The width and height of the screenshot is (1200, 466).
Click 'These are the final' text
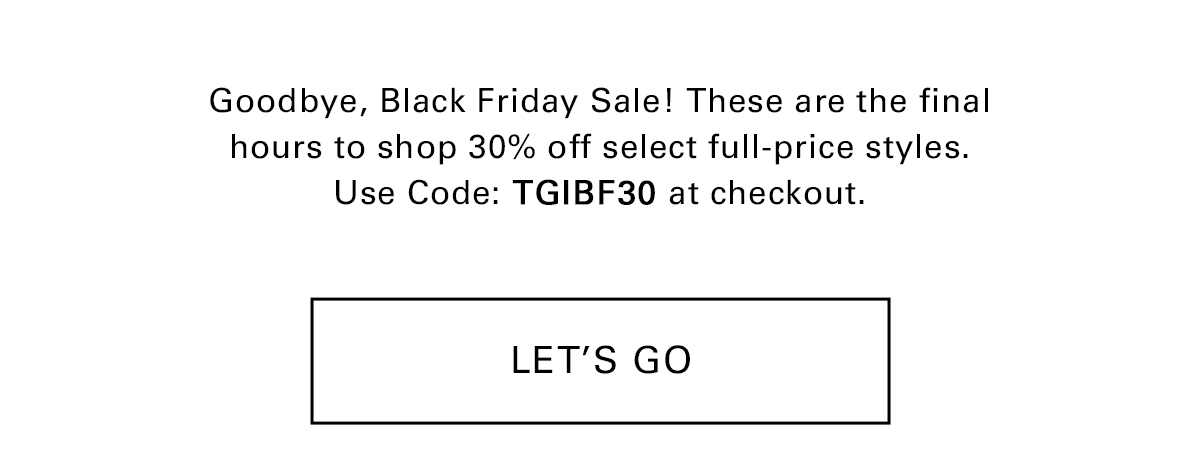pos(840,102)
